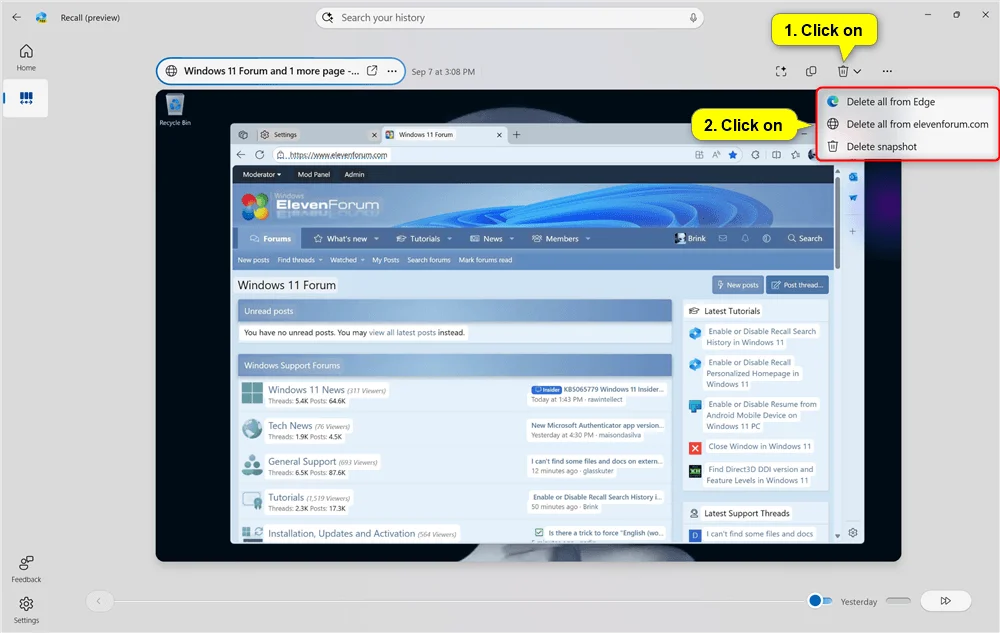Click the Yesterday timeline segment

pyautogui.click(x=898, y=600)
